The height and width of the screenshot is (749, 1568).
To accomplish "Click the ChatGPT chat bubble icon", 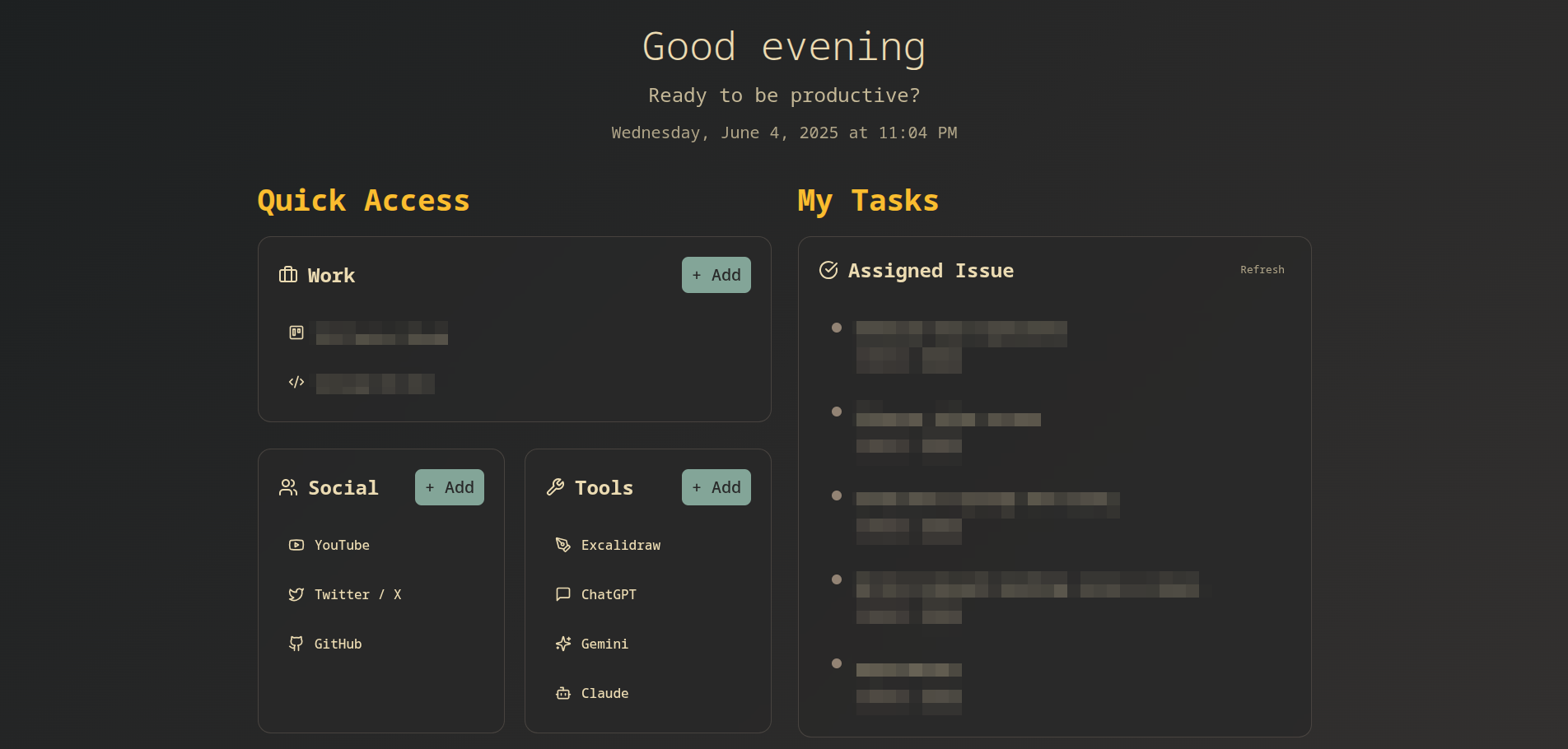I will tap(563, 593).
